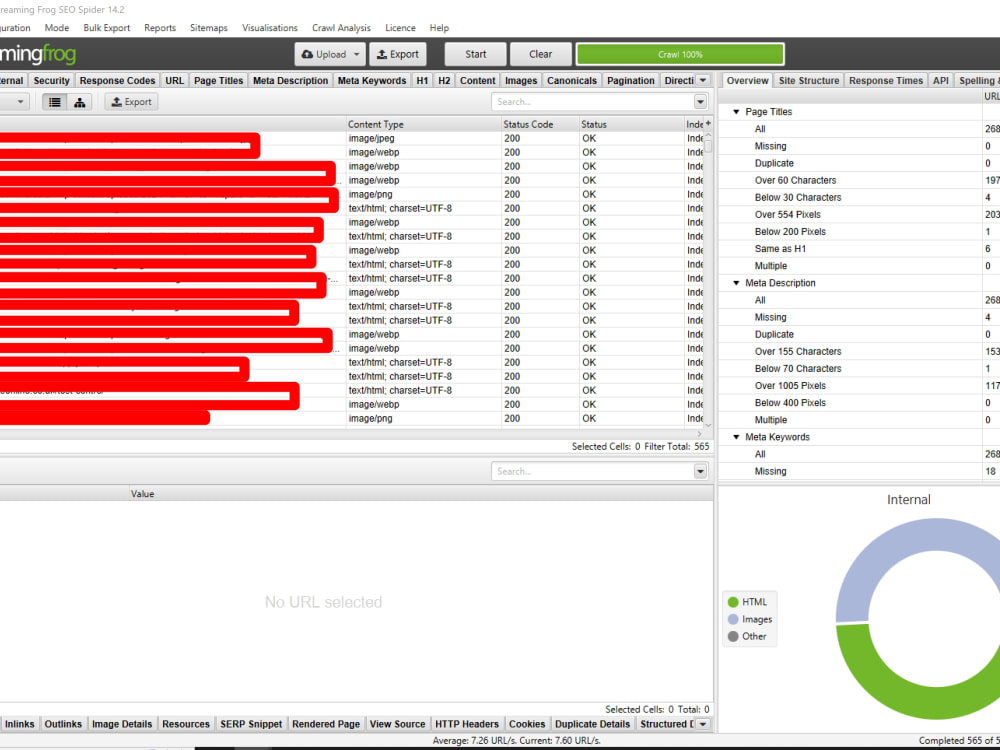Select Over 60 Characters under Page Titles
The height and width of the screenshot is (750, 1000).
tap(795, 180)
